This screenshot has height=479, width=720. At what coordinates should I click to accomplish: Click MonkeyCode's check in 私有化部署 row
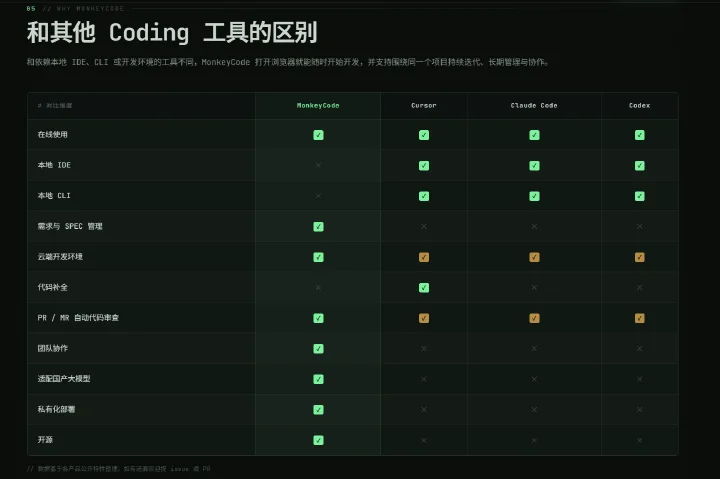coord(318,410)
